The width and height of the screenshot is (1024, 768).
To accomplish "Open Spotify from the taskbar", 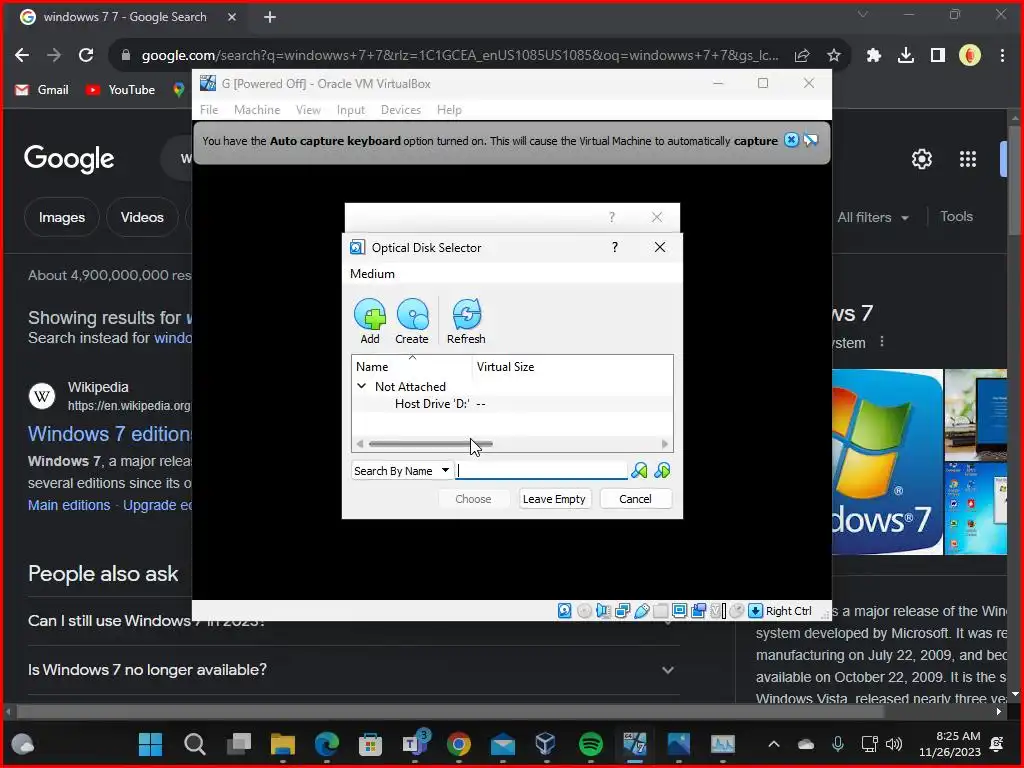I will point(591,744).
